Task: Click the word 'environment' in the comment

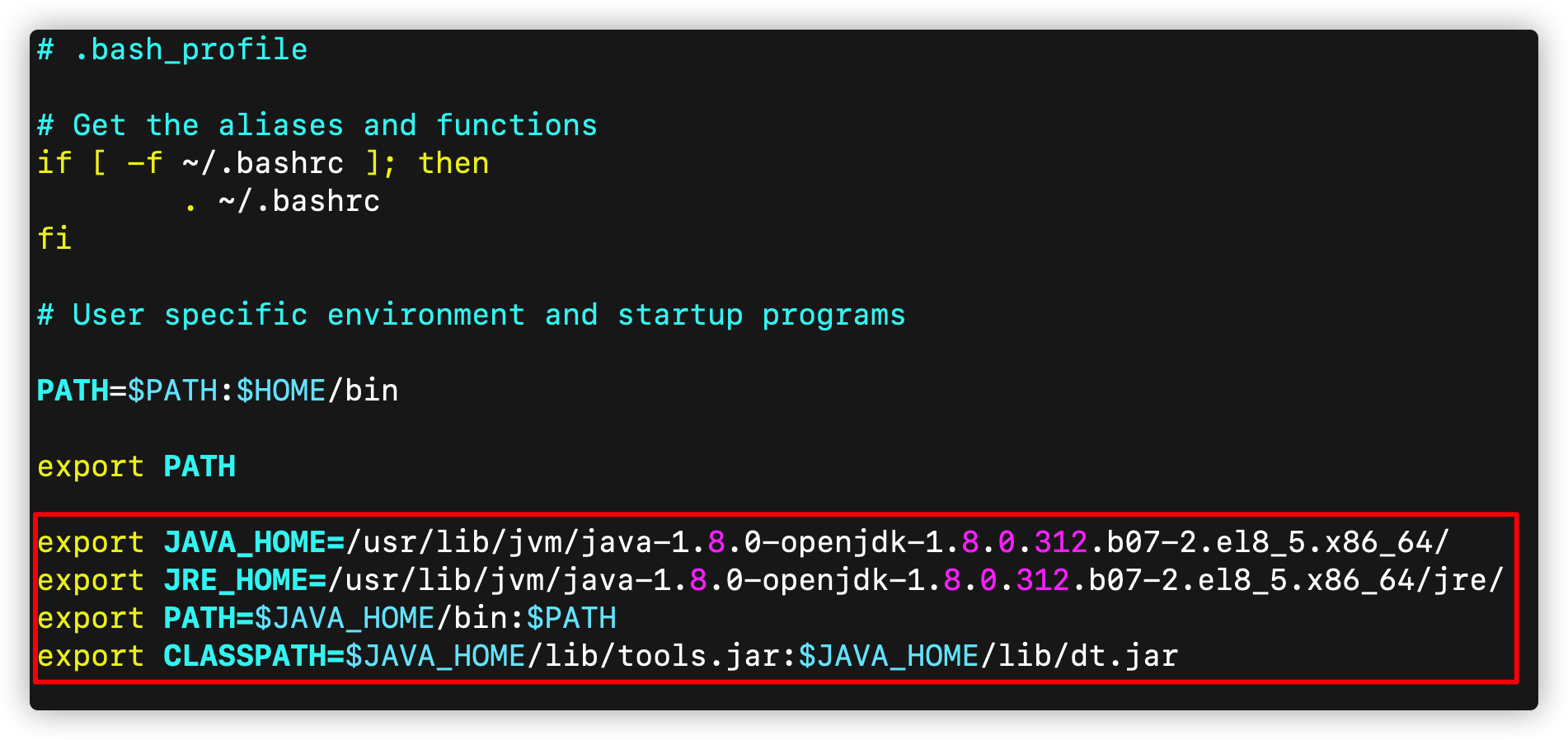Action: click(425, 315)
